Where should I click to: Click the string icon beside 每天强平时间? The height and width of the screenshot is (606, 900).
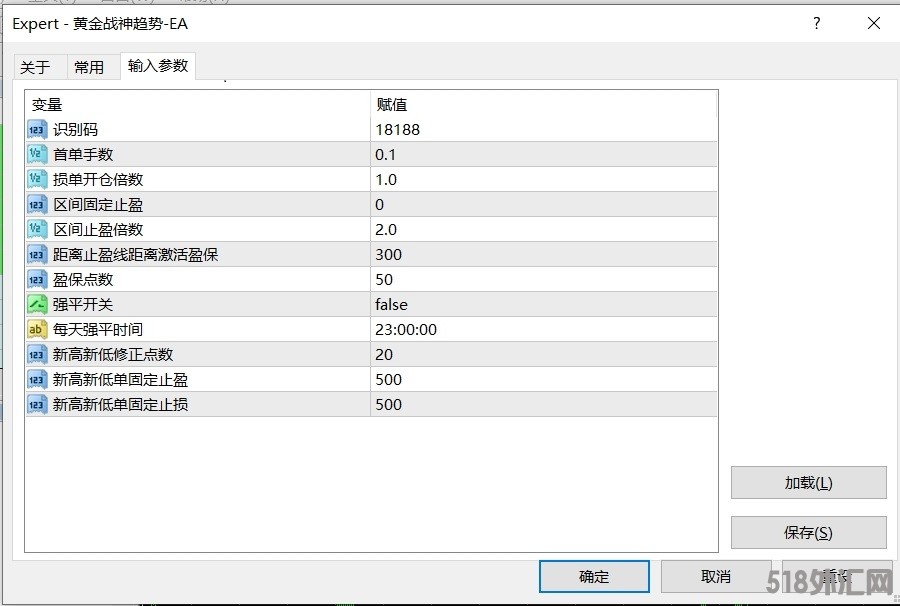tap(37, 329)
